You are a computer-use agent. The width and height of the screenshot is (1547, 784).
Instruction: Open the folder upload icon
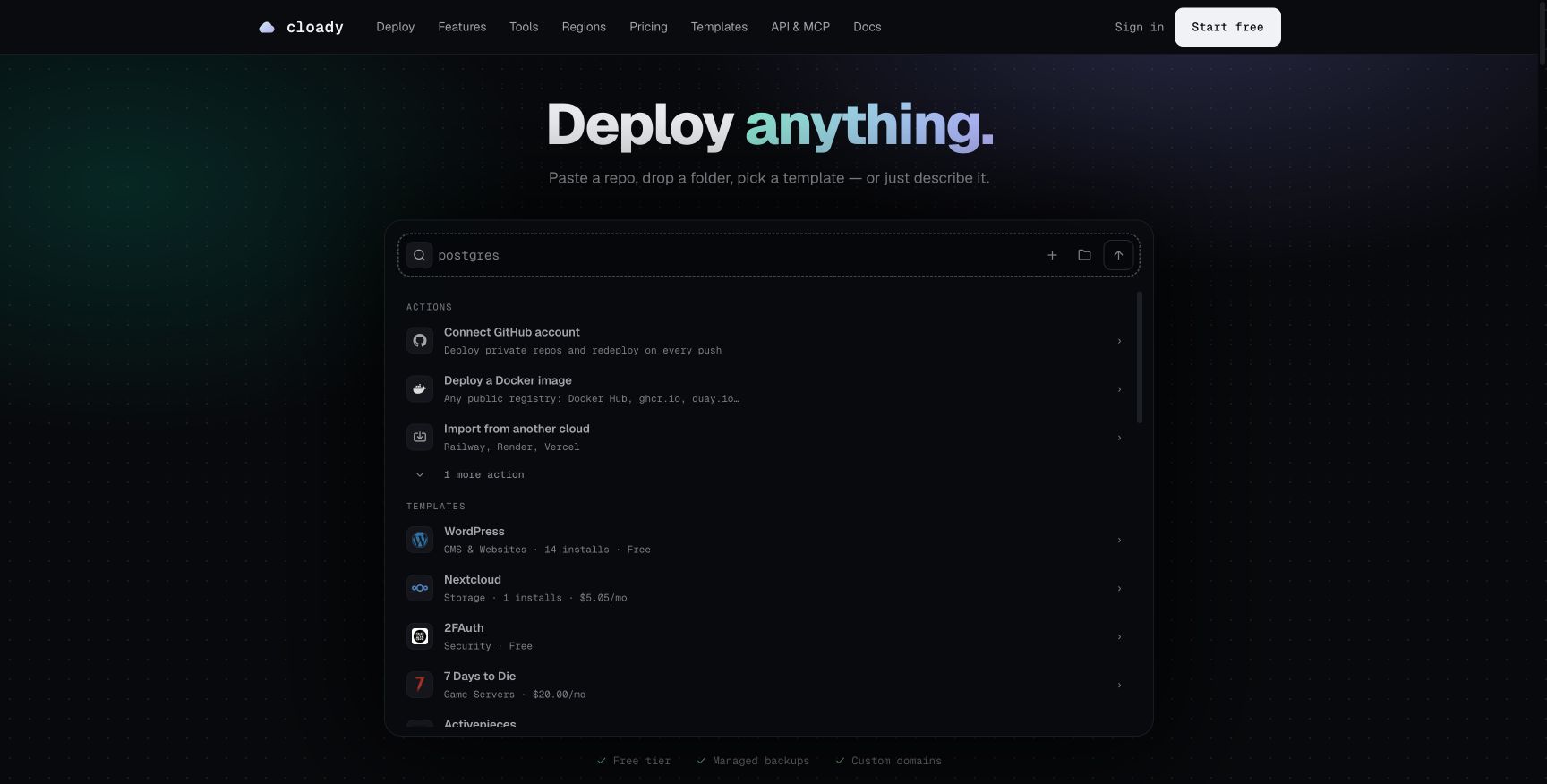pyautogui.click(x=1084, y=255)
